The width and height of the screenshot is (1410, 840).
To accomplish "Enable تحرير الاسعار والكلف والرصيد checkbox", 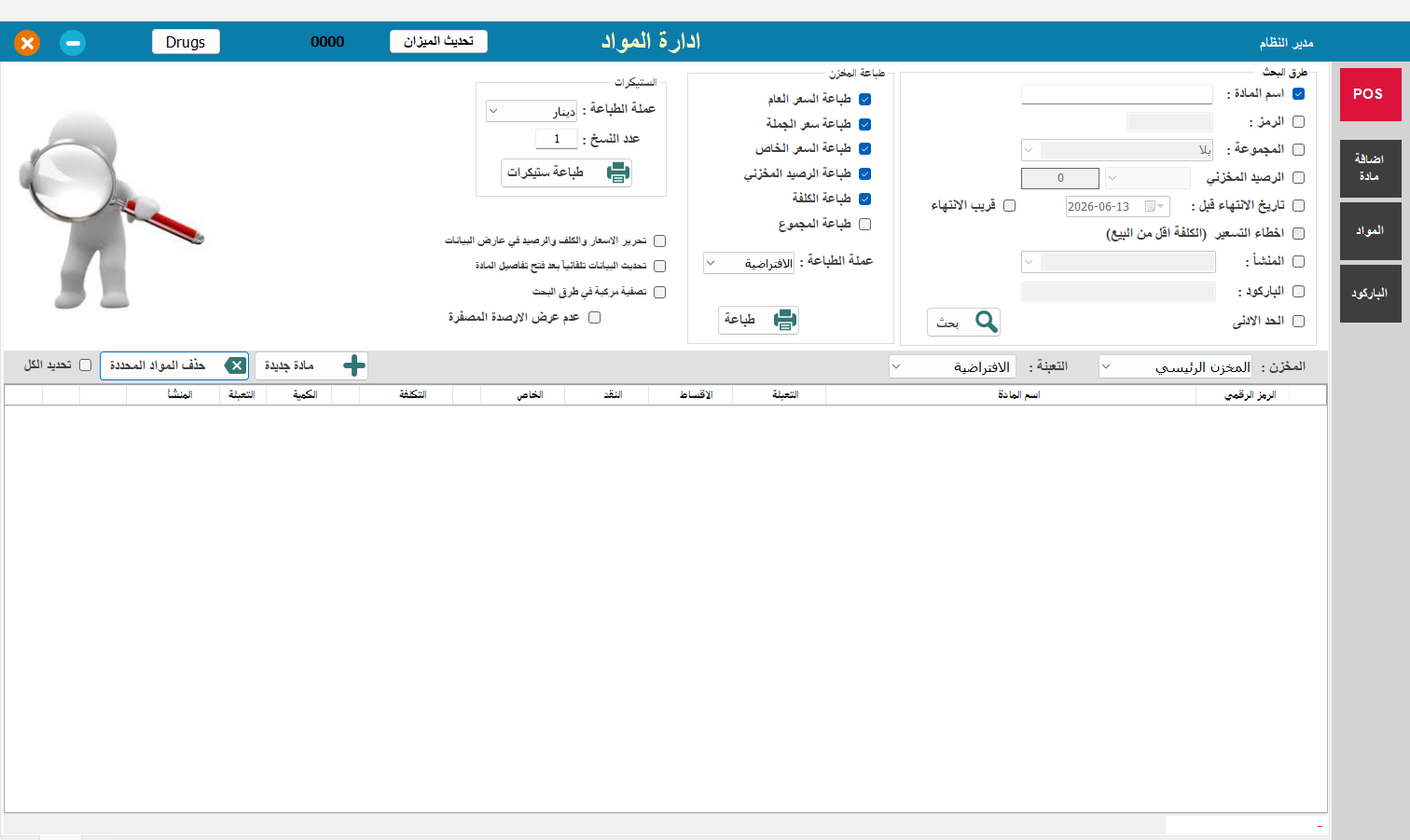I will click(x=659, y=241).
